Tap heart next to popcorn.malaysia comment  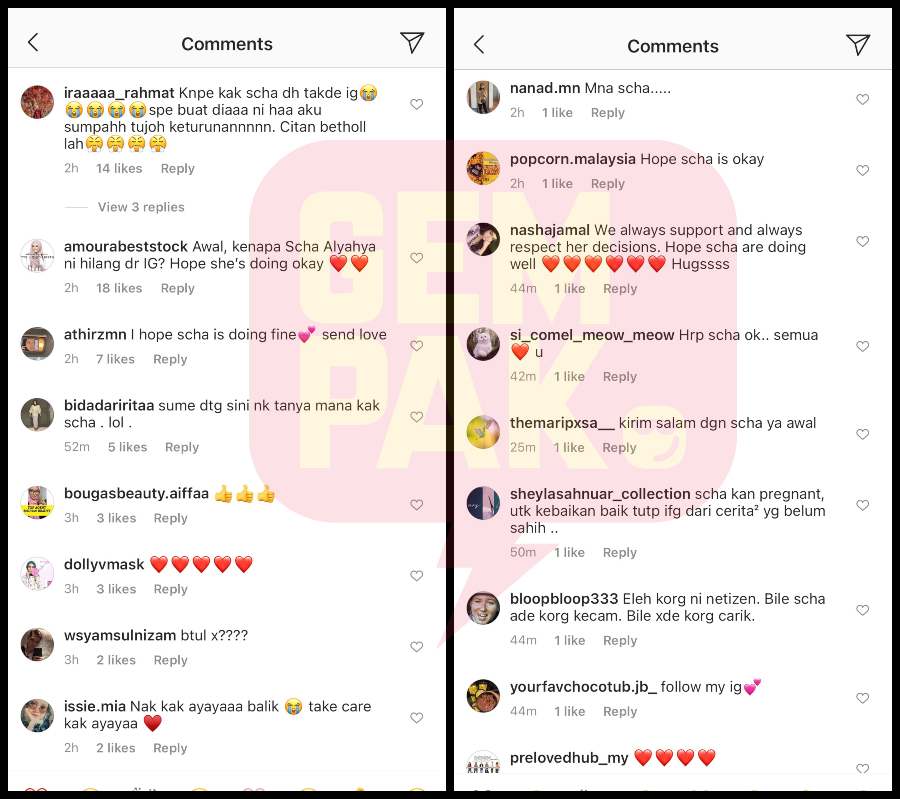click(x=863, y=170)
